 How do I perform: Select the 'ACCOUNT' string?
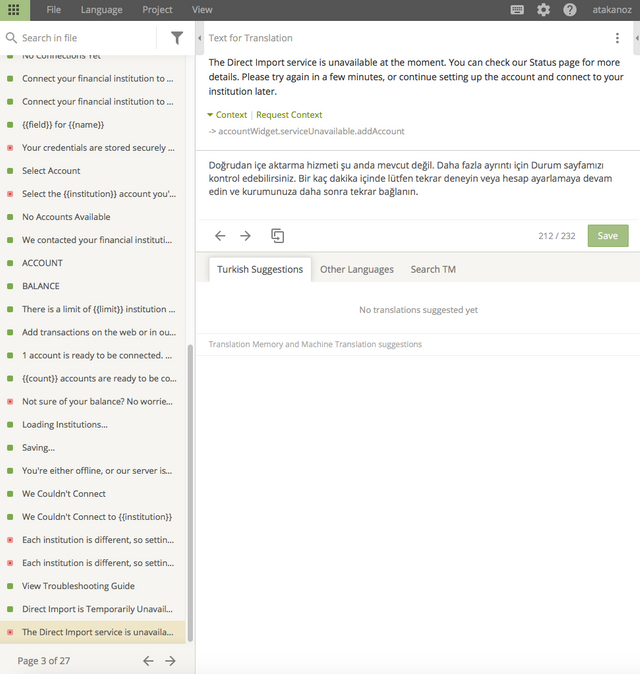tap(93, 263)
